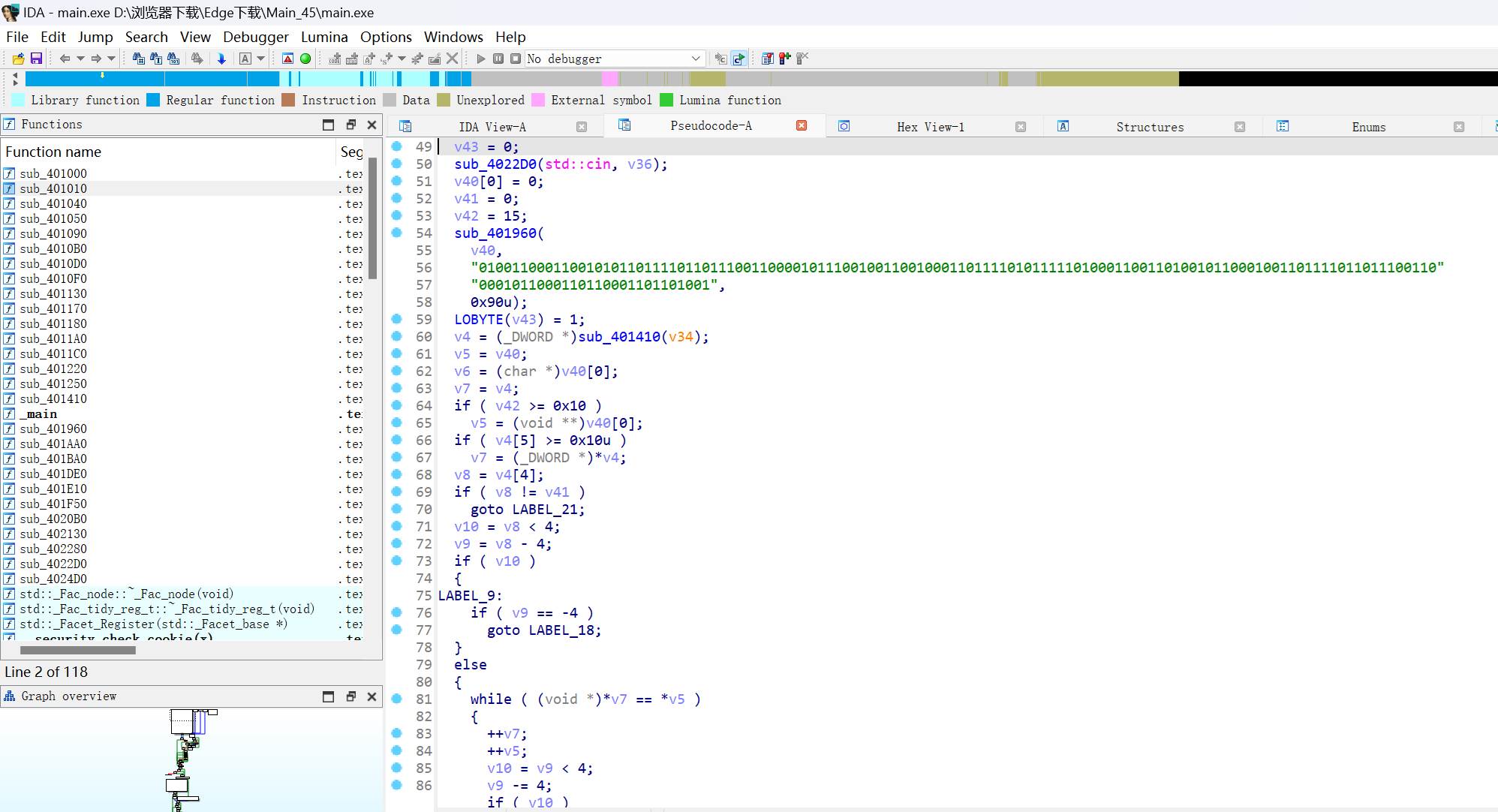
Task: Select sub_401410 in Functions list
Action: [x=53, y=399]
